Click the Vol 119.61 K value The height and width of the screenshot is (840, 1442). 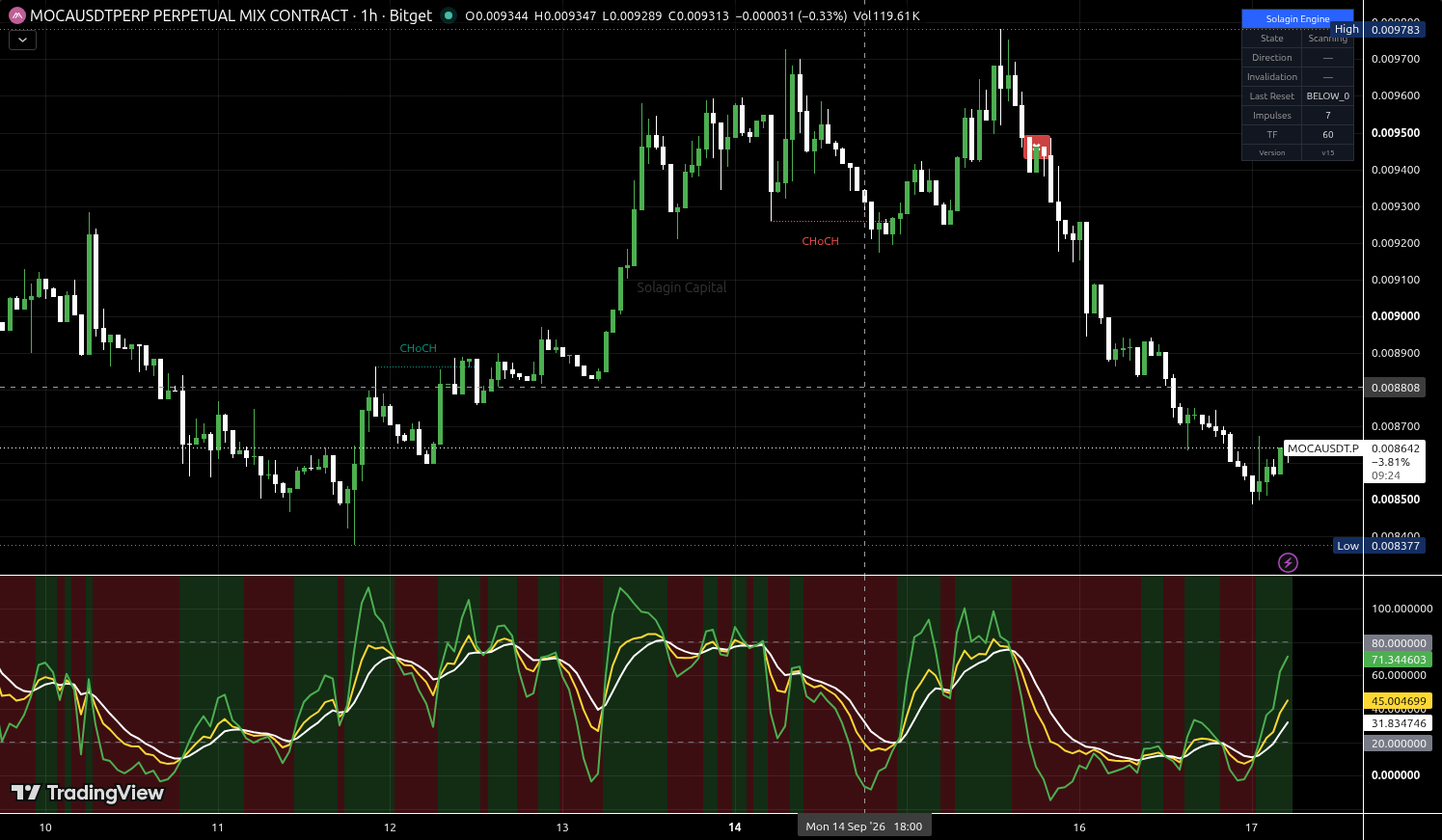point(886,16)
